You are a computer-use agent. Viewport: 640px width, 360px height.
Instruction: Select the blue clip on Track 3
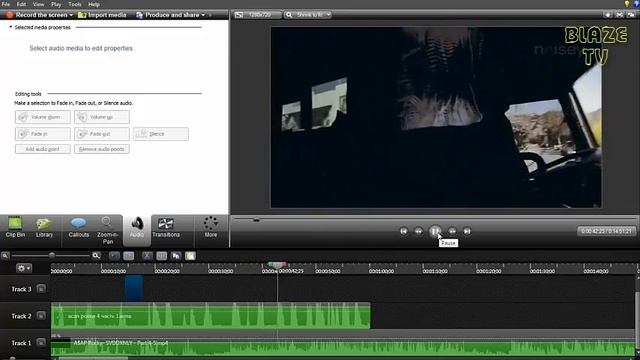[x=133, y=288]
